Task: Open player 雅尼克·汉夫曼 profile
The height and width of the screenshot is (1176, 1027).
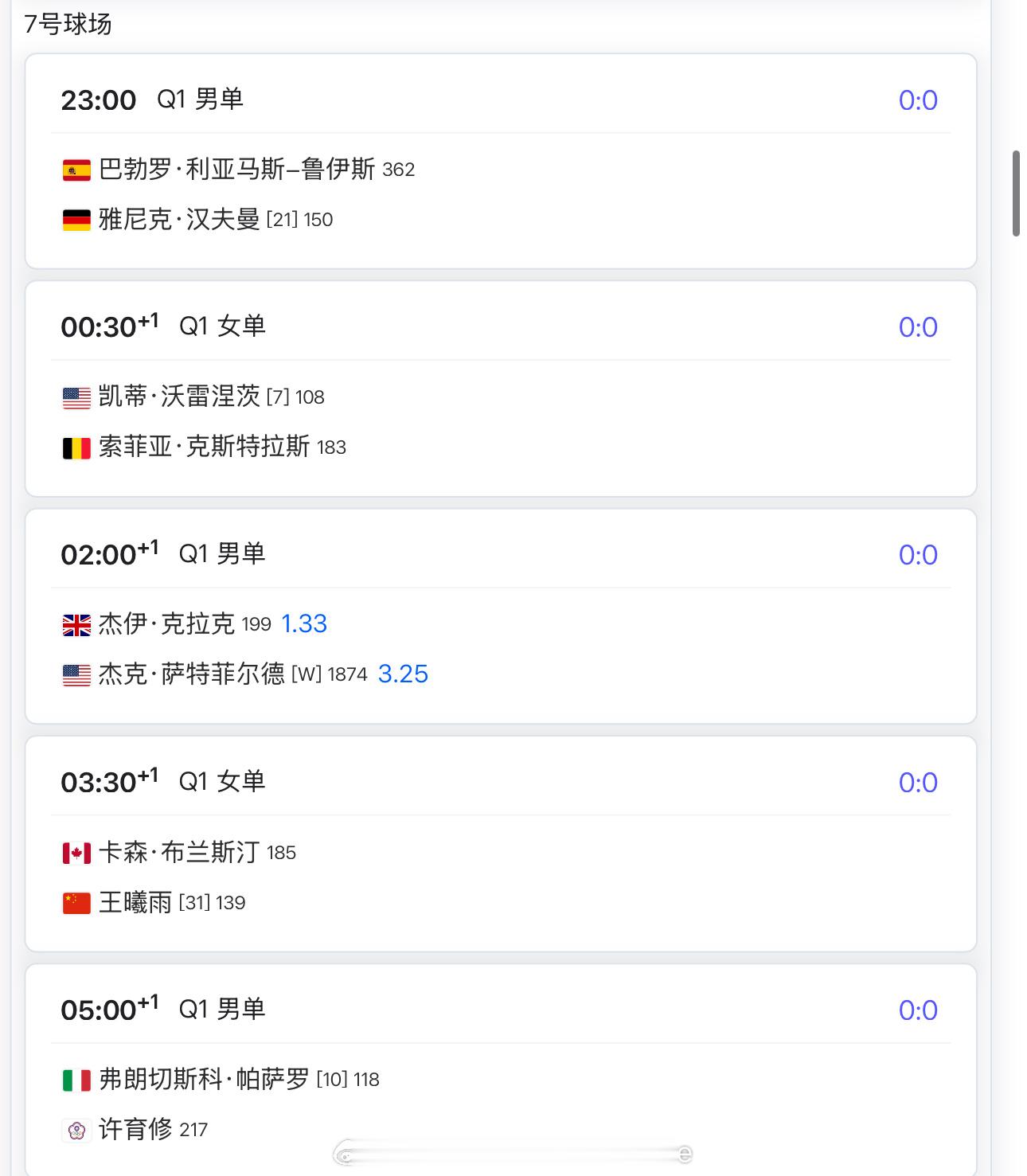Action: click(x=179, y=220)
